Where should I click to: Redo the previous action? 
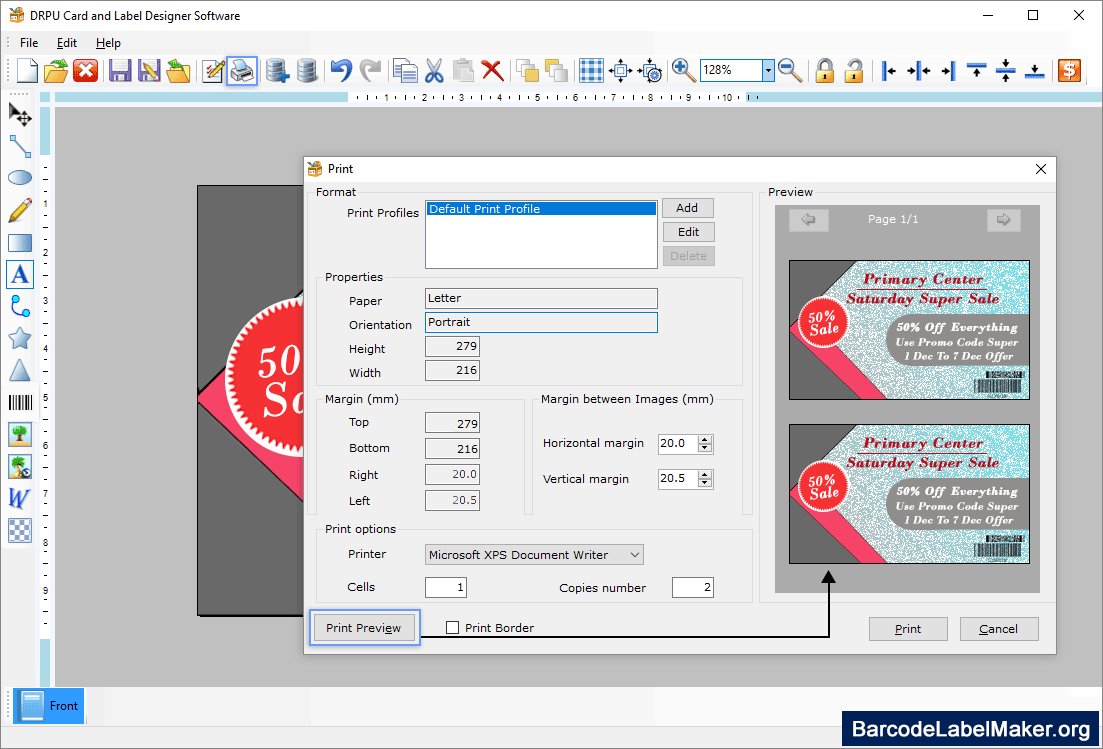370,70
